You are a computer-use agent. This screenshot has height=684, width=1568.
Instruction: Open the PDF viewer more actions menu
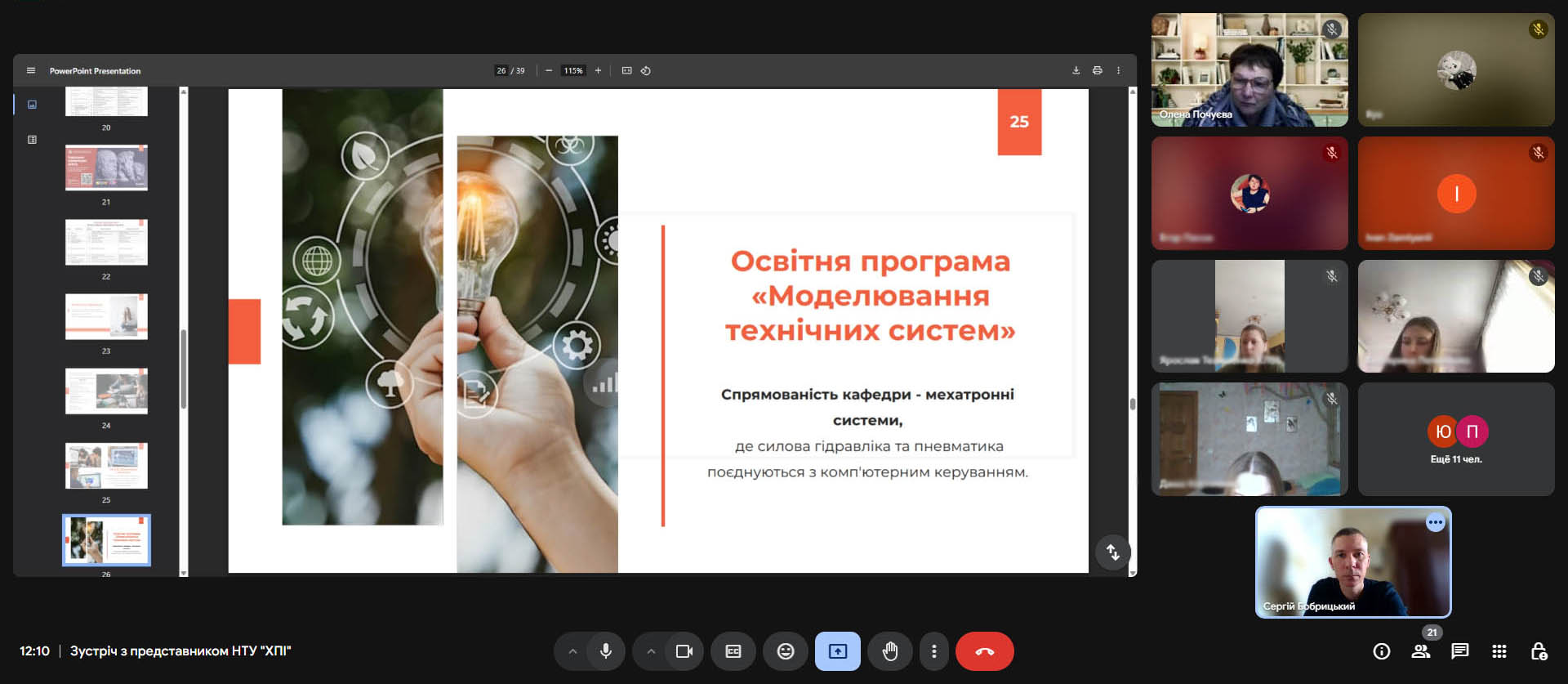pyautogui.click(x=1119, y=71)
